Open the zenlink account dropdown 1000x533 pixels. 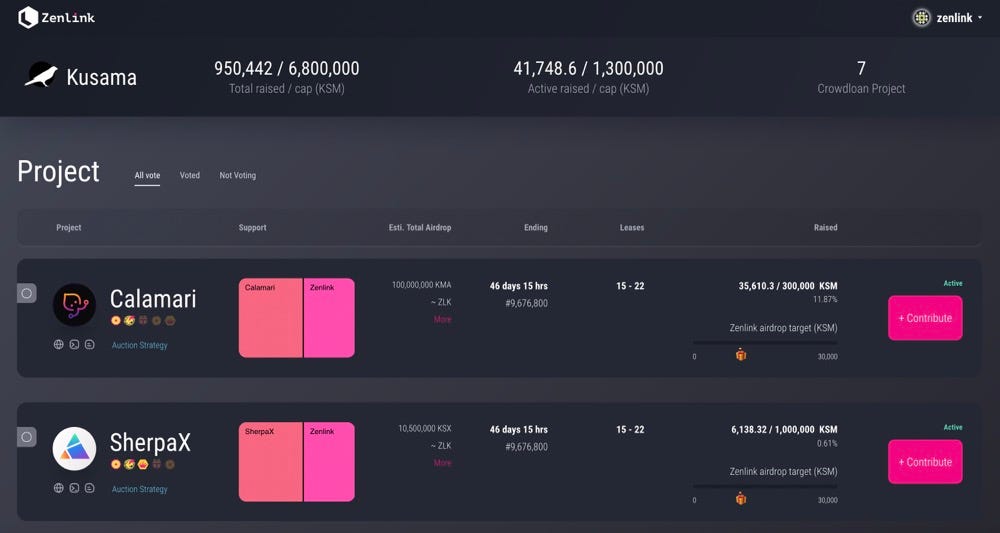[948, 17]
